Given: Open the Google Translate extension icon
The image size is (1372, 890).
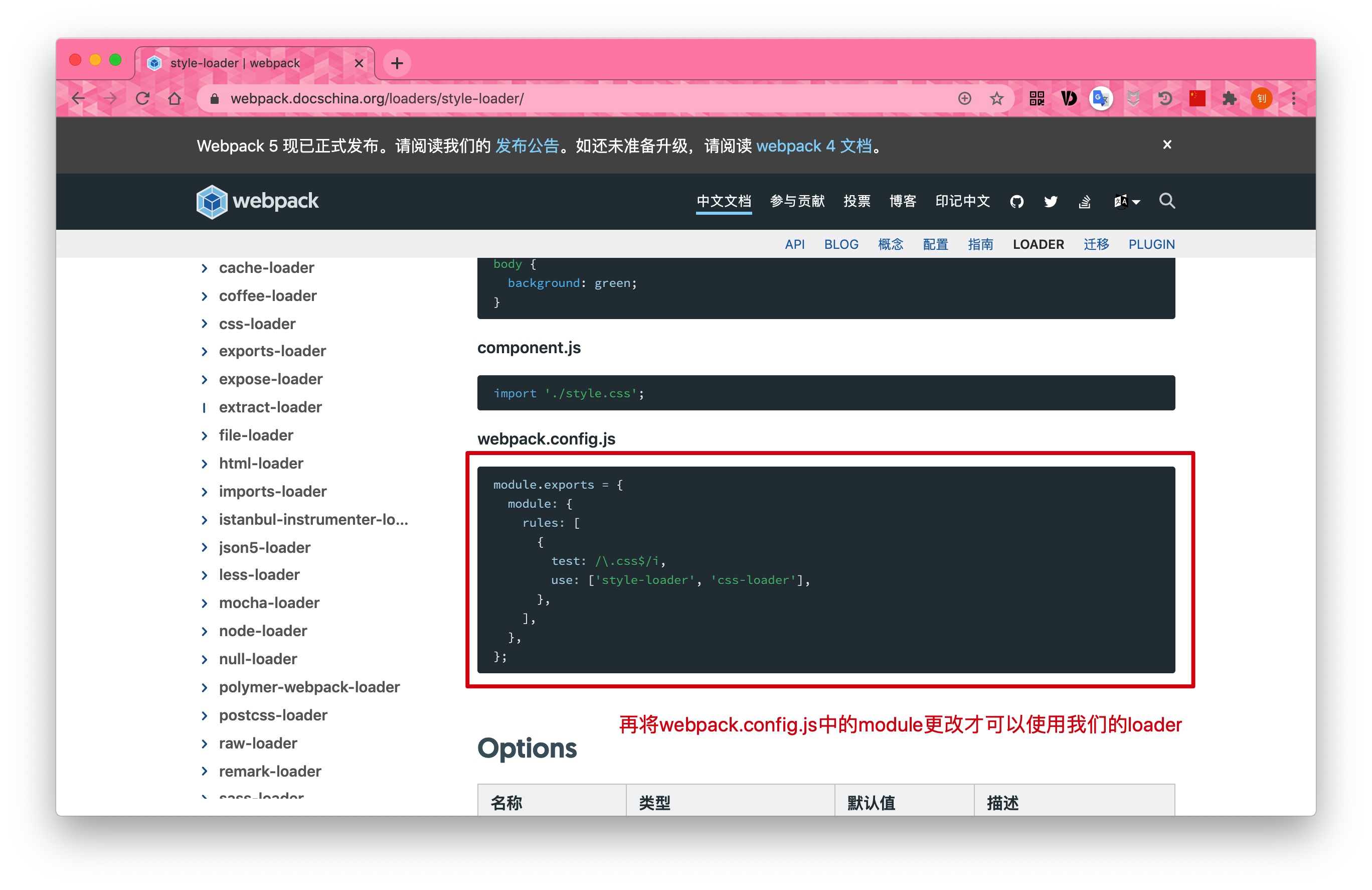Looking at the screenshot, I should (1101, 99).
